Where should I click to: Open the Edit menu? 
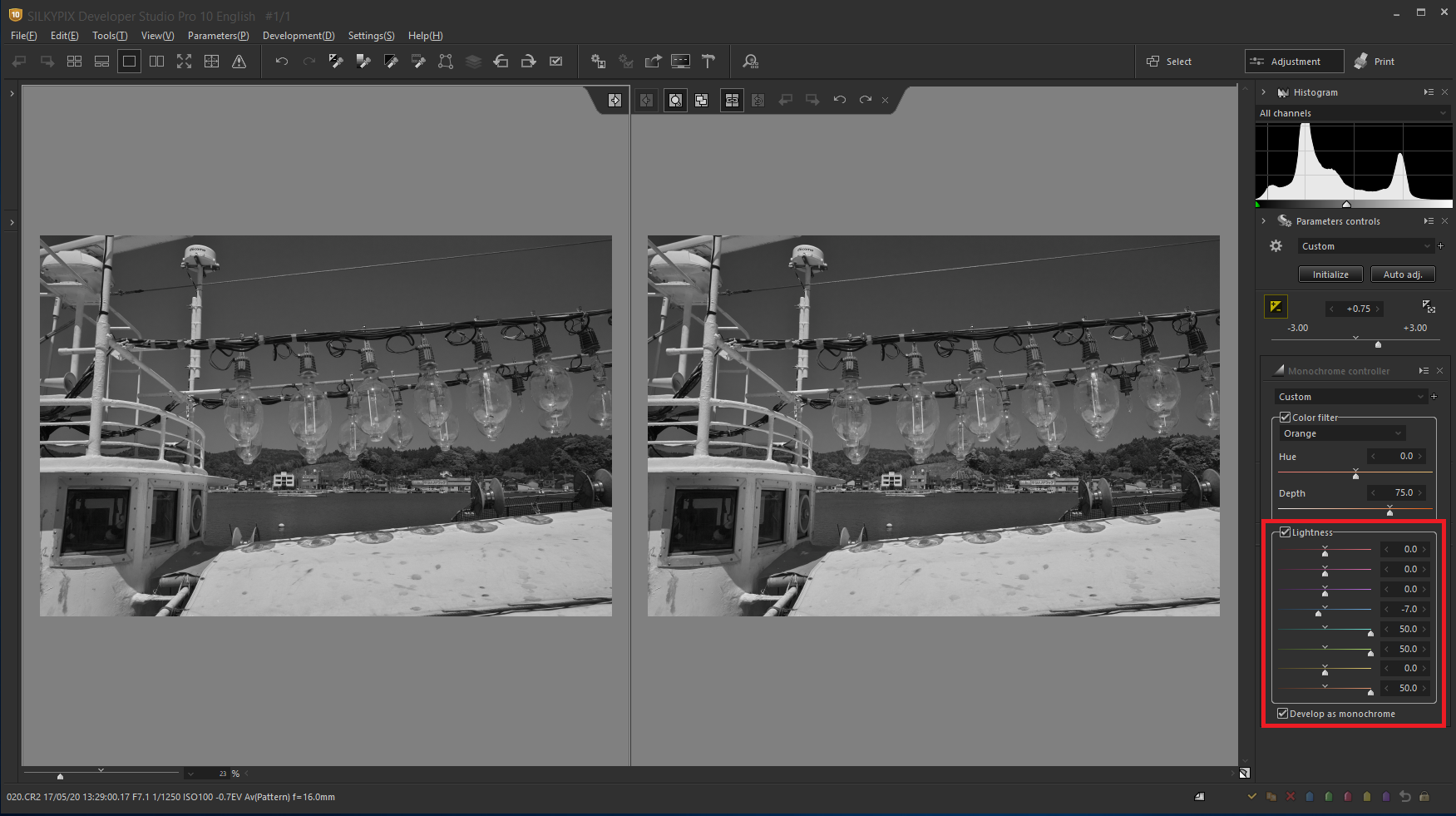click(x=64, y=36)
